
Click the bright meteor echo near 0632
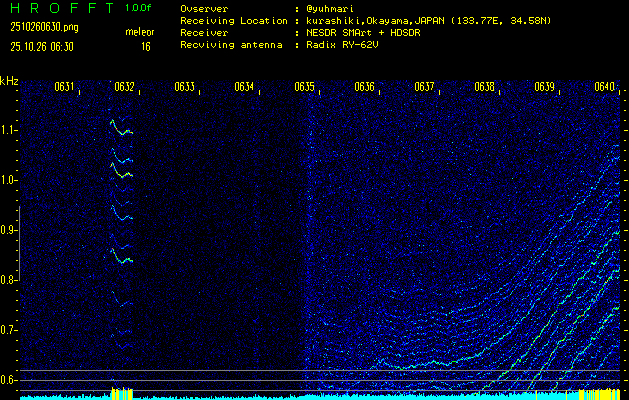[x=120, y=128]
